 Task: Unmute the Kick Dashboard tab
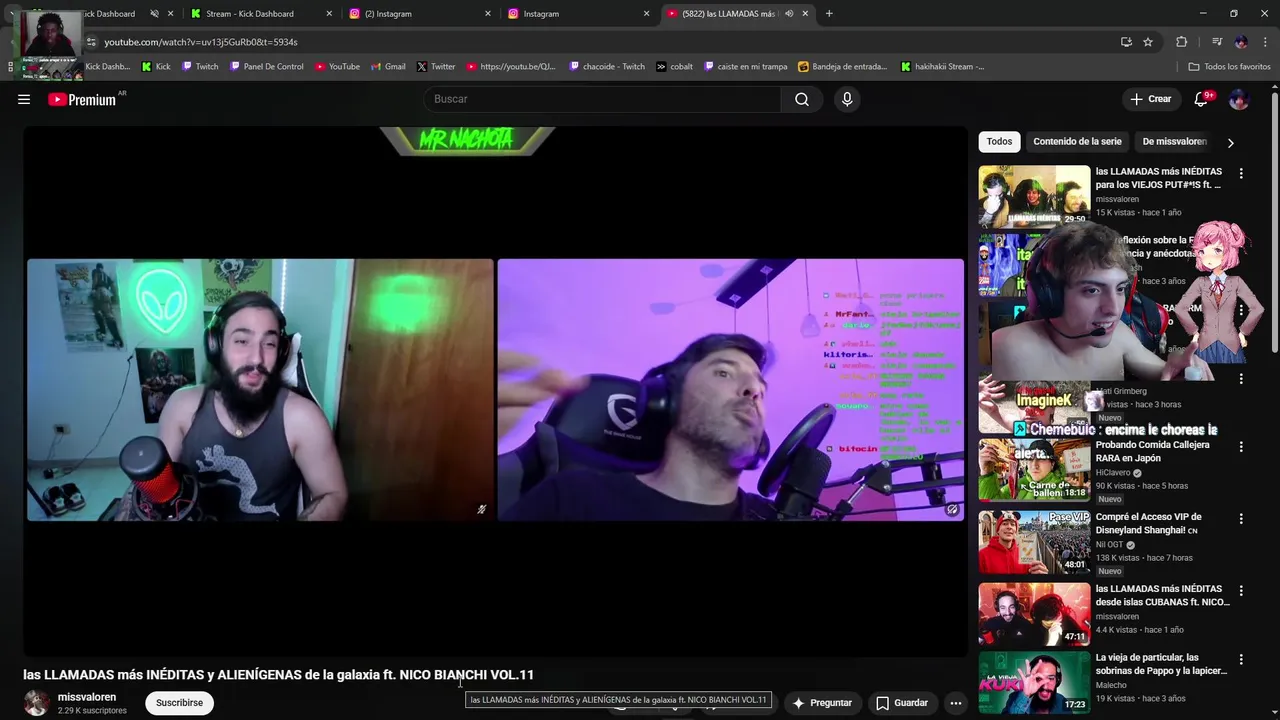tap(154, 14)
